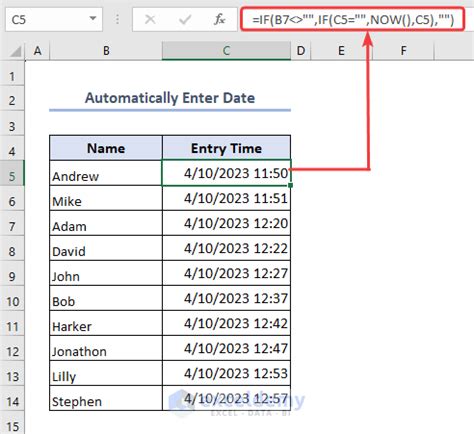This screenshot has height=434, width=474.
Task: Click the formula bar resize dots handle
Action: coord(117,20)
